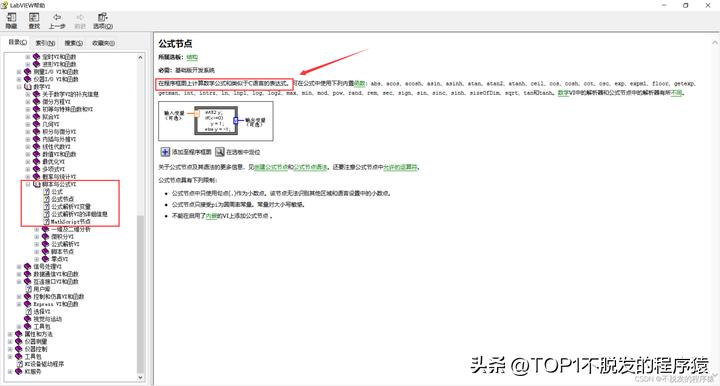Select 脚本节点 in the tree
This screenshot has width=720, height=386.
(x=62, y=252)
